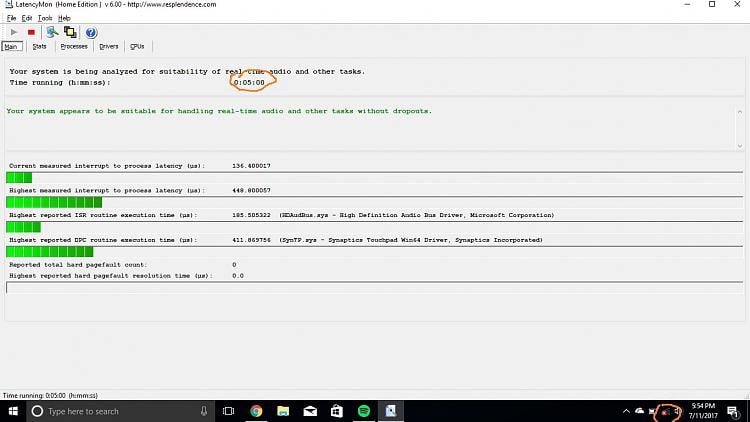Screen dimensions: 750x422
Task: Start monitoring with the green play button
Action: pos(14,32)
